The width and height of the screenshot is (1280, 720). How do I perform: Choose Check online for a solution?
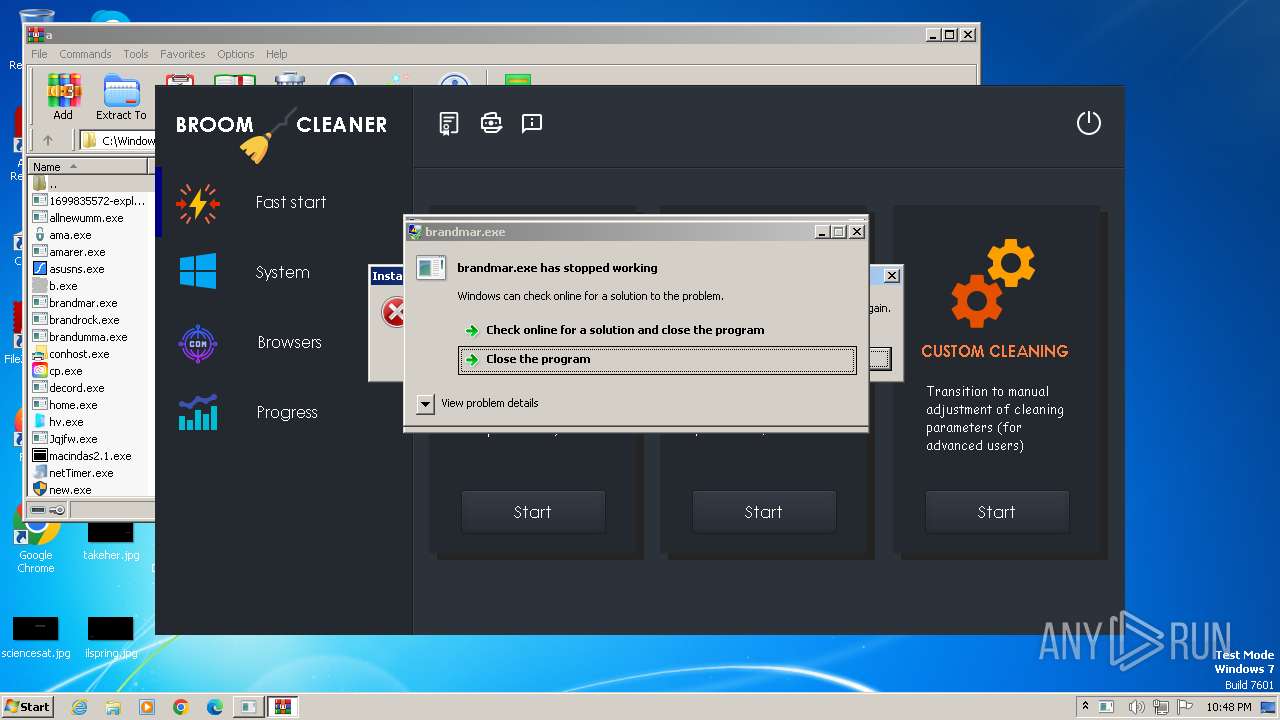coord(657,330)
